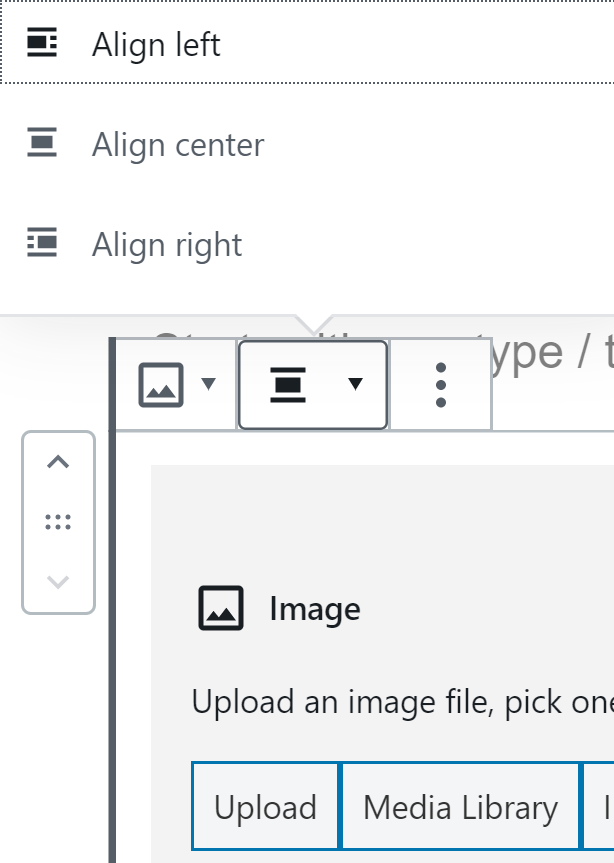Click the change alignment icon in the block toolbar
The height and width of the screenshot is (863, 614).
(x=288, y=385)
